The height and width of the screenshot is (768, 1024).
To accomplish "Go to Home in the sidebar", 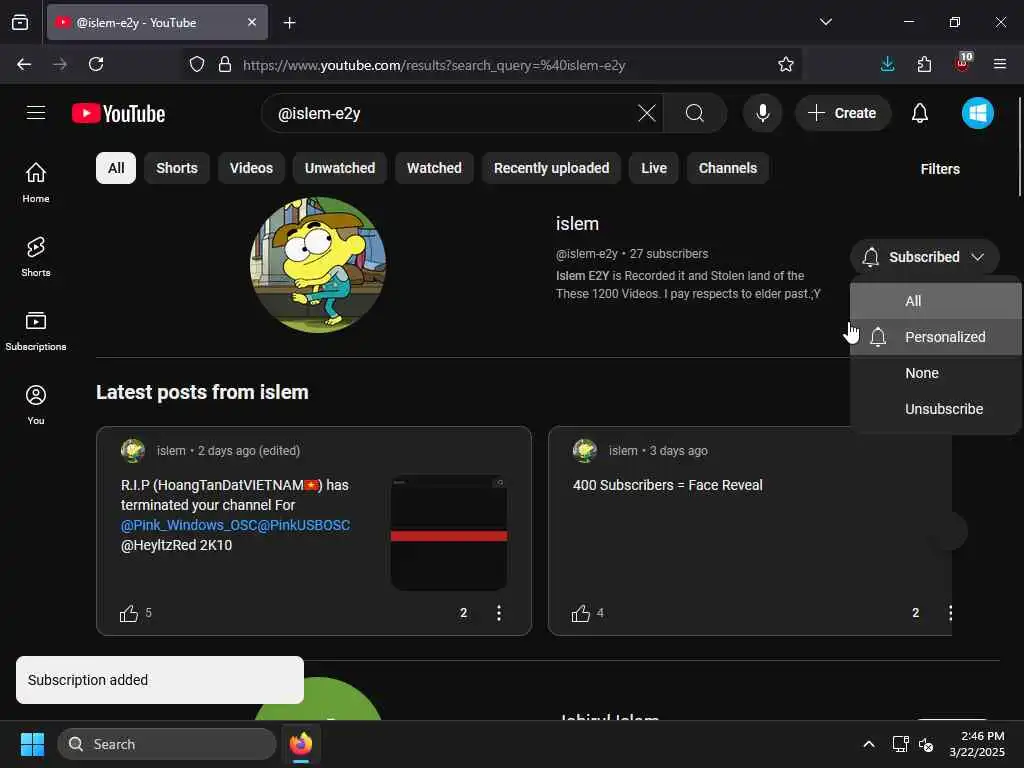I will coord(36,182).
